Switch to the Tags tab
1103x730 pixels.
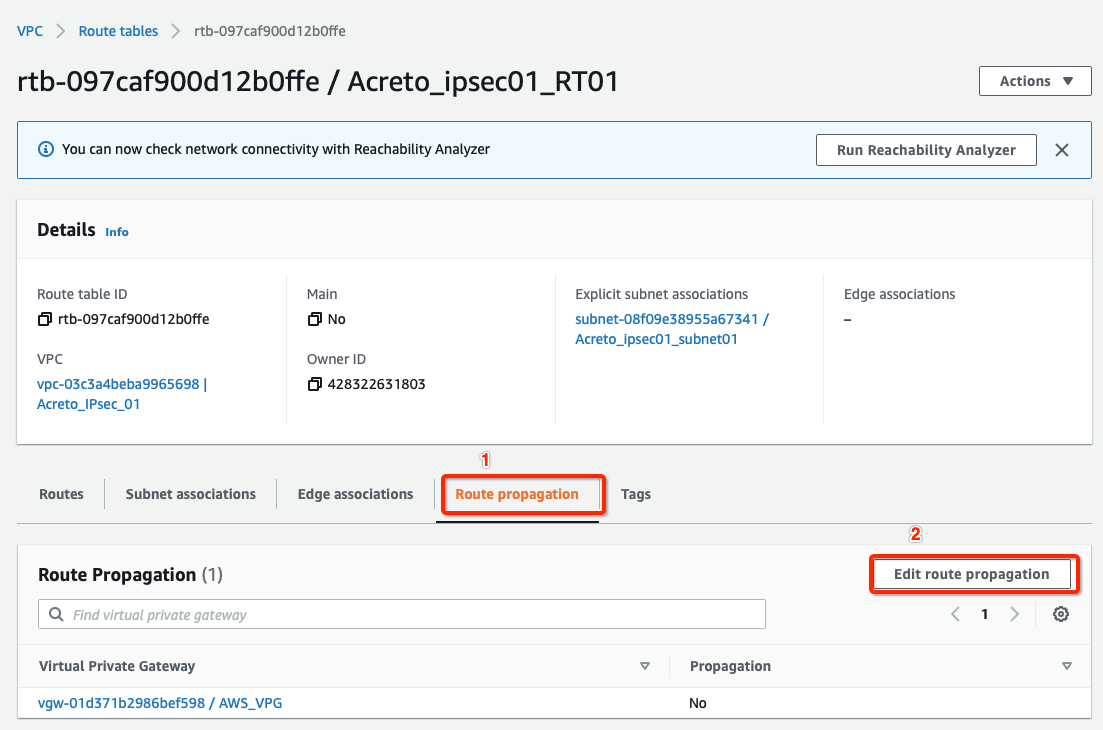[636, 494]
